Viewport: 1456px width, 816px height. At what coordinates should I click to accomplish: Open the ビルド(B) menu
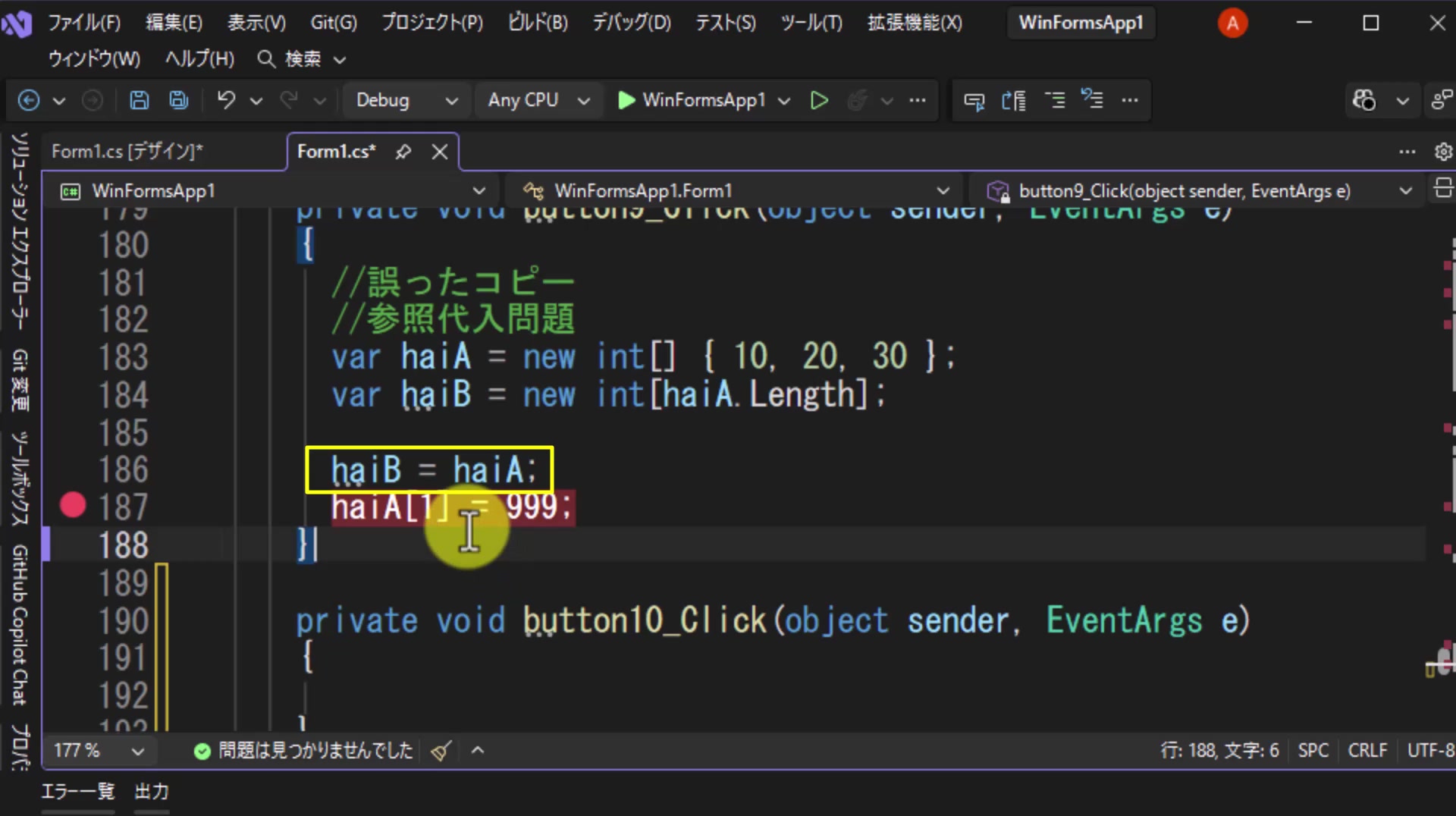click(538, 23)
